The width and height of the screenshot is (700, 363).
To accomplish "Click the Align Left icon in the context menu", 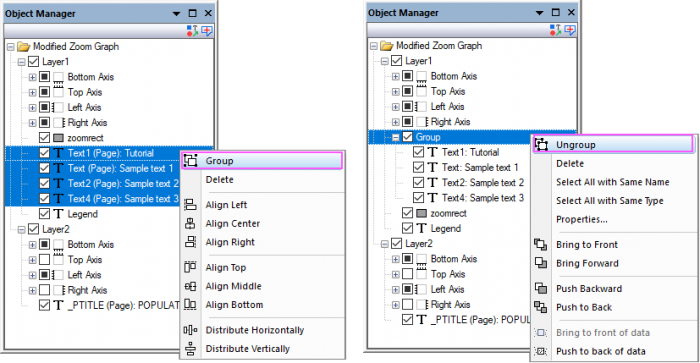I will [190, 205].
